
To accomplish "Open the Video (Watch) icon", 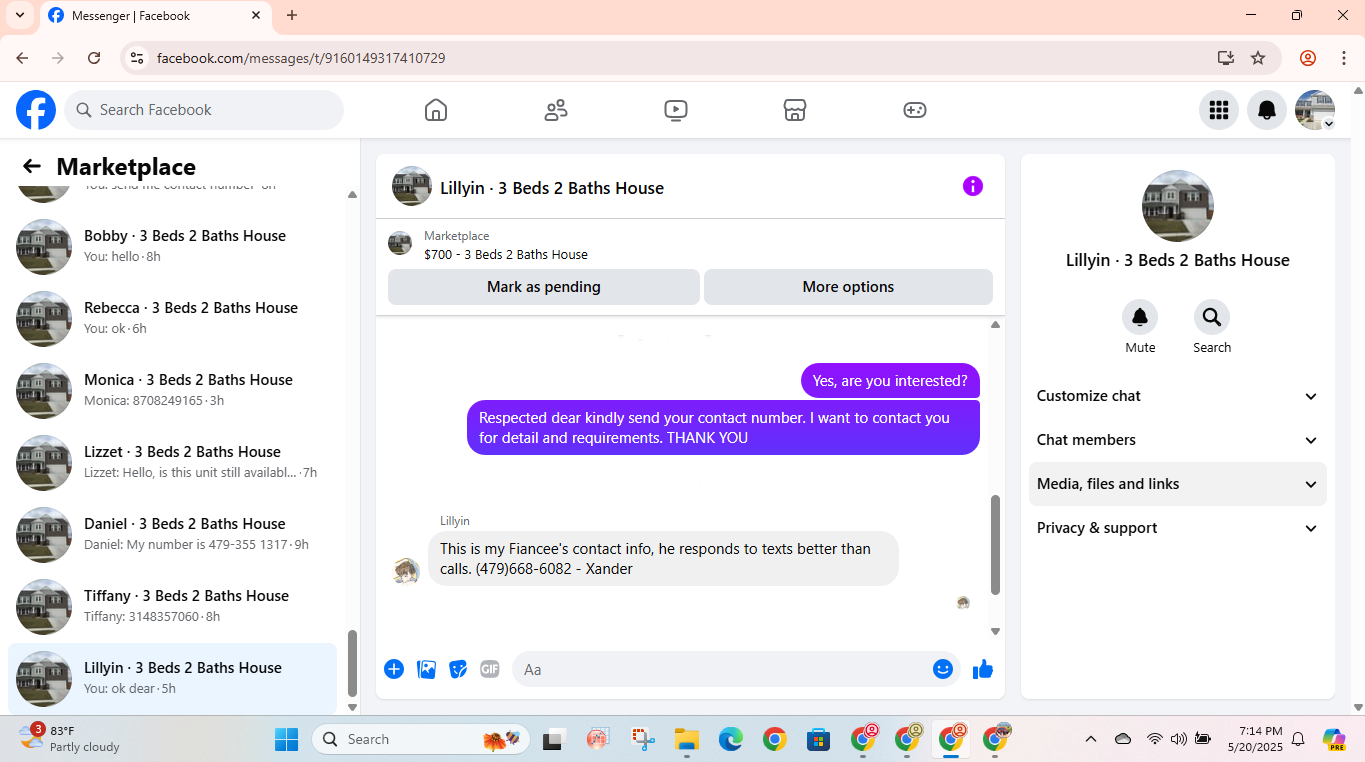I will click(676, 110).
